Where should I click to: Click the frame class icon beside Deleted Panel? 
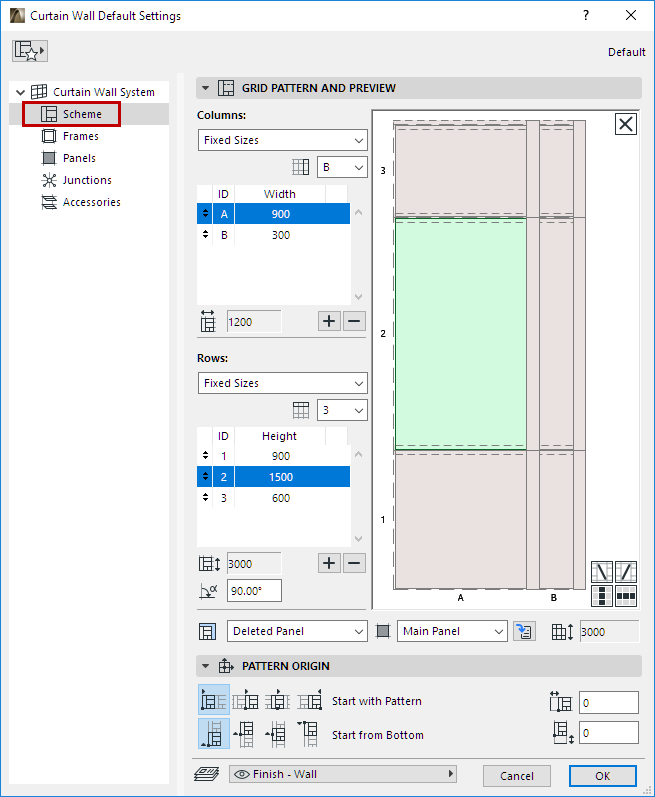207,631
